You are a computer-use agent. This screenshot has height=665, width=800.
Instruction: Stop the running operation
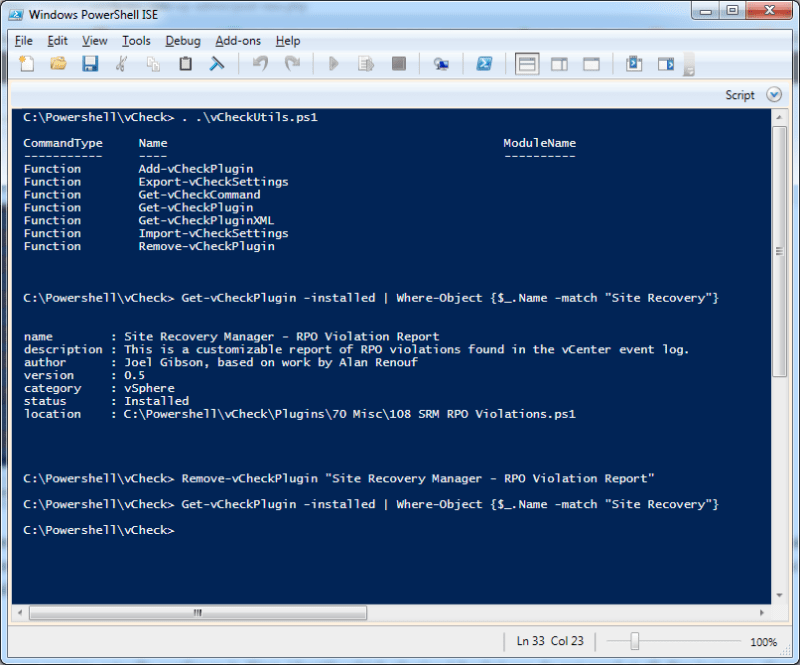click(x=400, y=63)
